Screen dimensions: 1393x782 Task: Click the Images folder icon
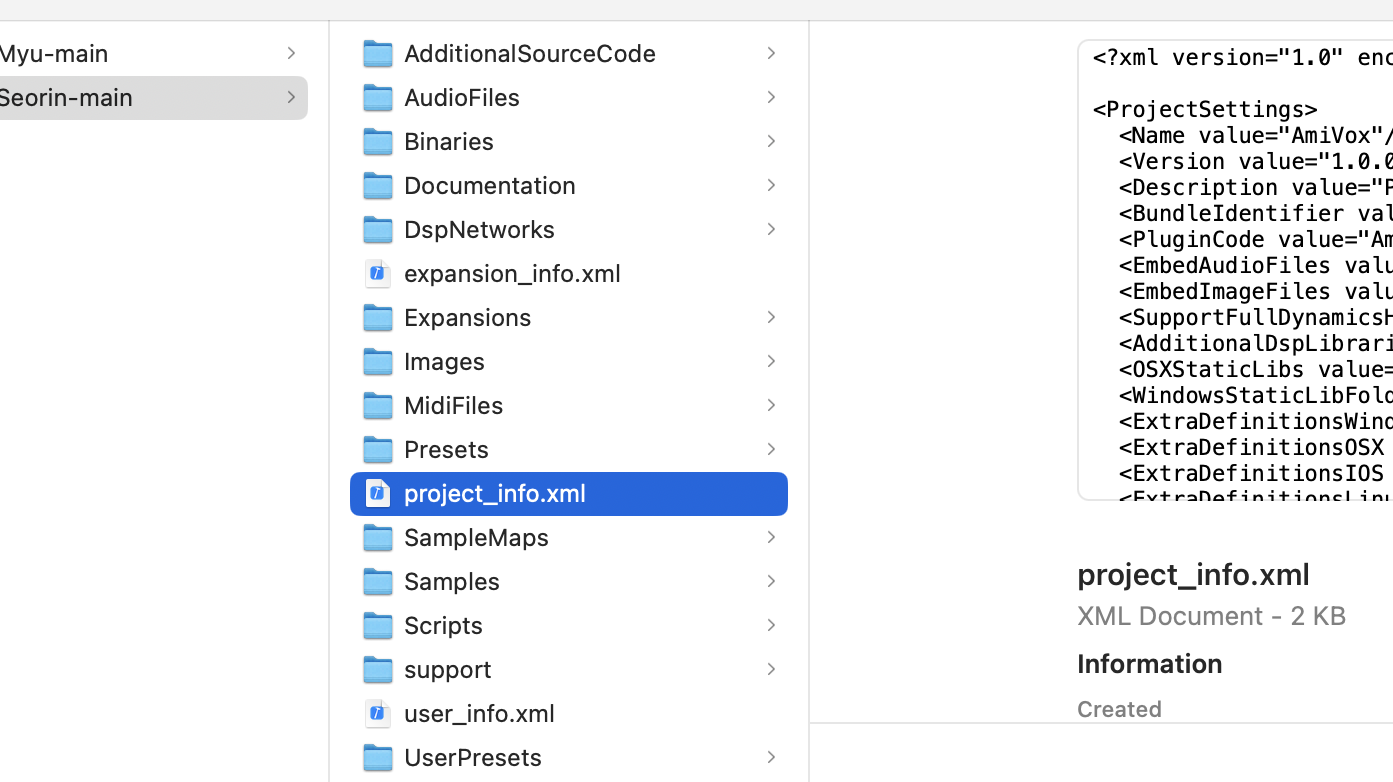coord(377,361)
